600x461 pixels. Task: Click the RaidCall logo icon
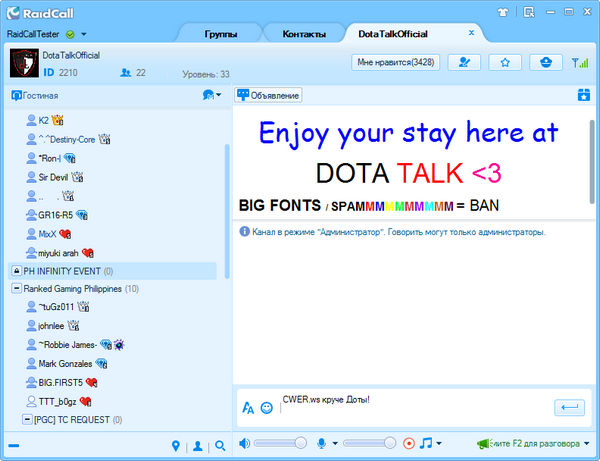pyautogui.click(x=13, y=13)
